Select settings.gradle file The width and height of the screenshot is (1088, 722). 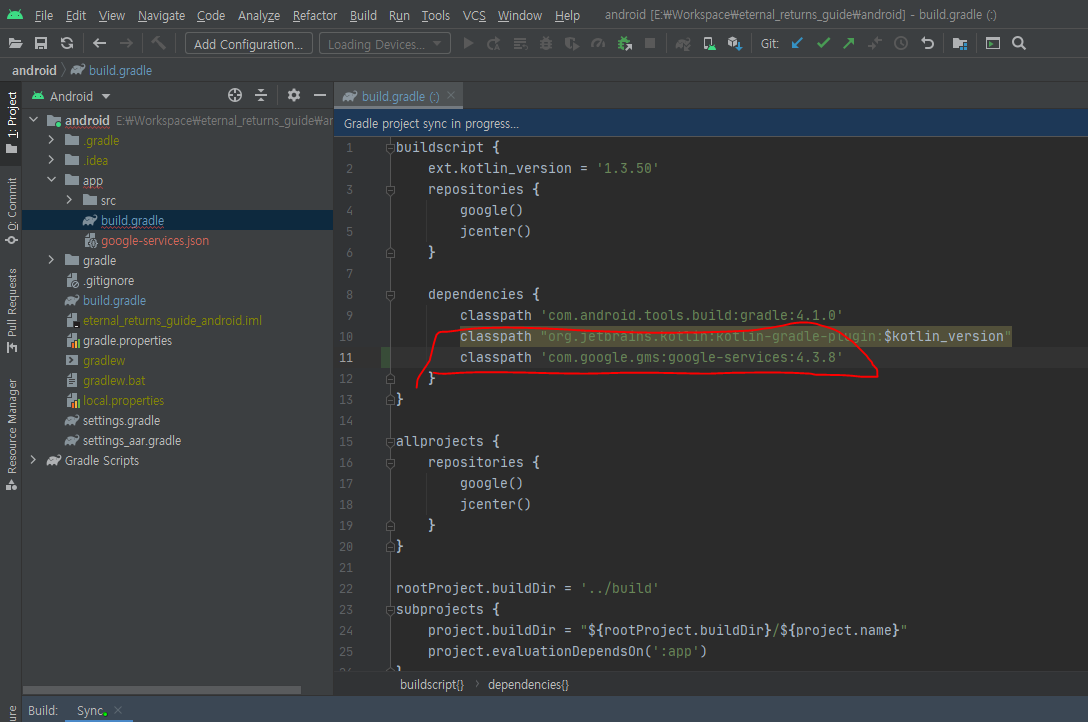point(121,421)
